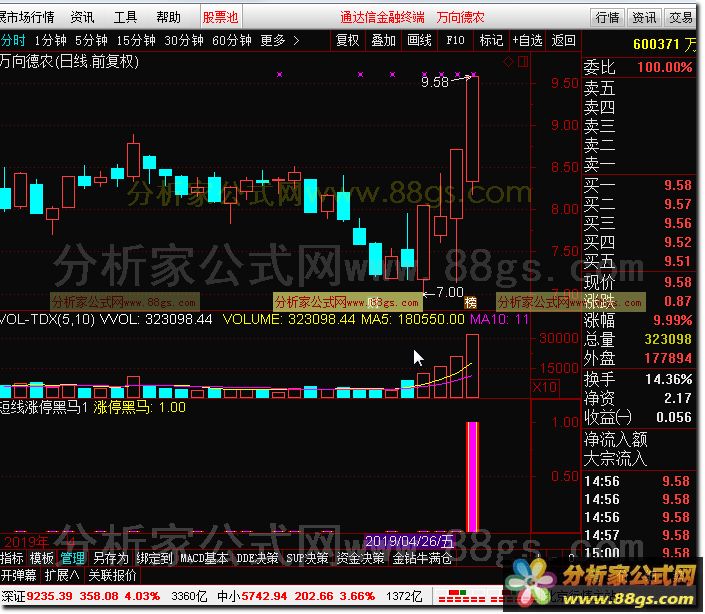Click the 关联报价 button

(112, 575)
